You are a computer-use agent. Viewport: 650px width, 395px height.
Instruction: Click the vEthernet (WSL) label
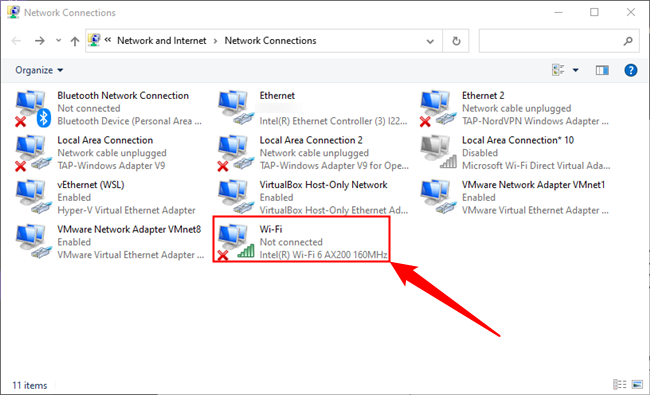point(91,185)
